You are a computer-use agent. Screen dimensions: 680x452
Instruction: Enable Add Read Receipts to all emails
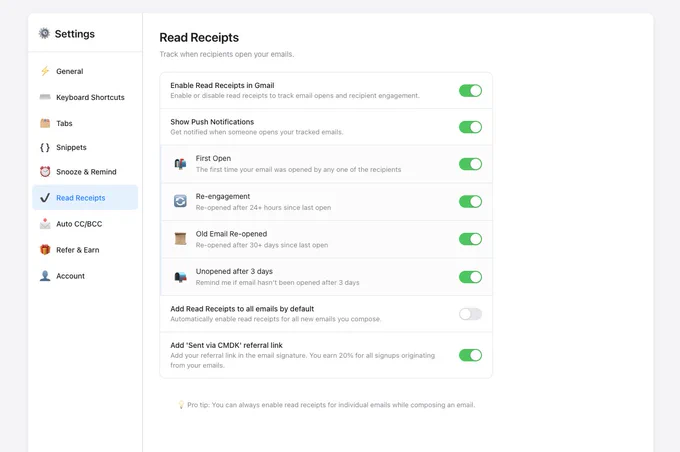coord(471,314)
